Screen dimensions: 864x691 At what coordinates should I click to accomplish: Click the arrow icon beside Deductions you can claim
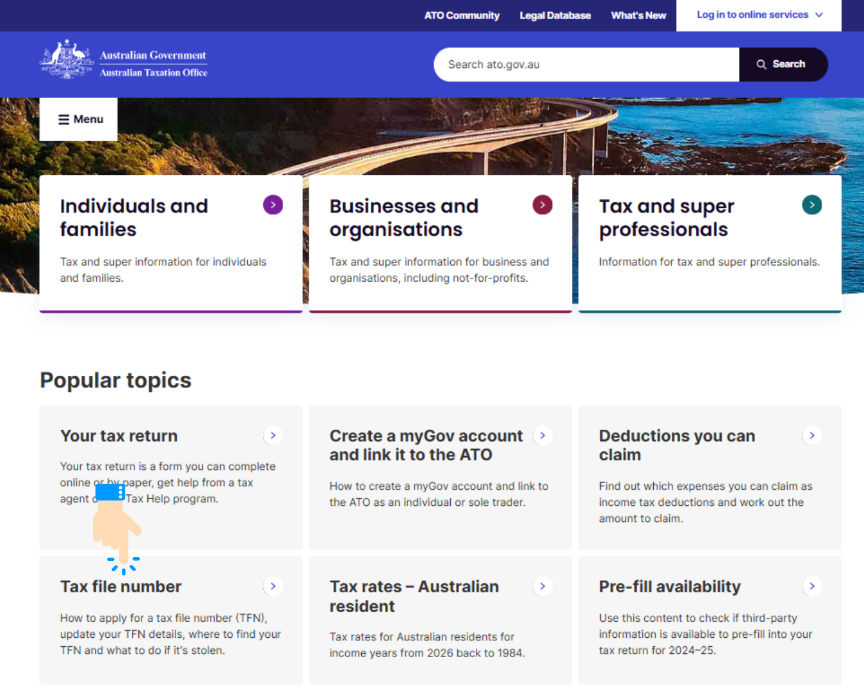(812, 435)
